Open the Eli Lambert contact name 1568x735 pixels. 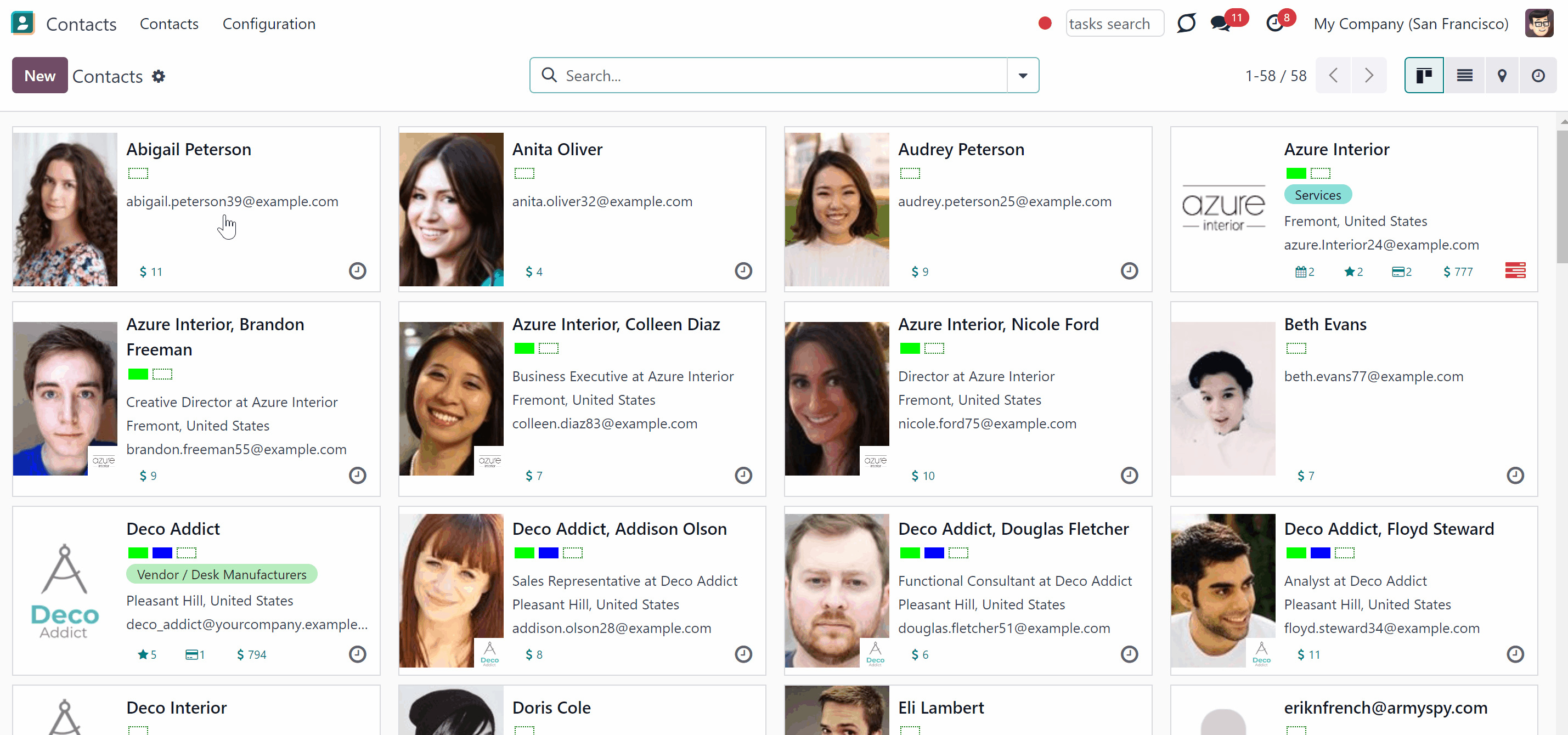click(941, 708)
